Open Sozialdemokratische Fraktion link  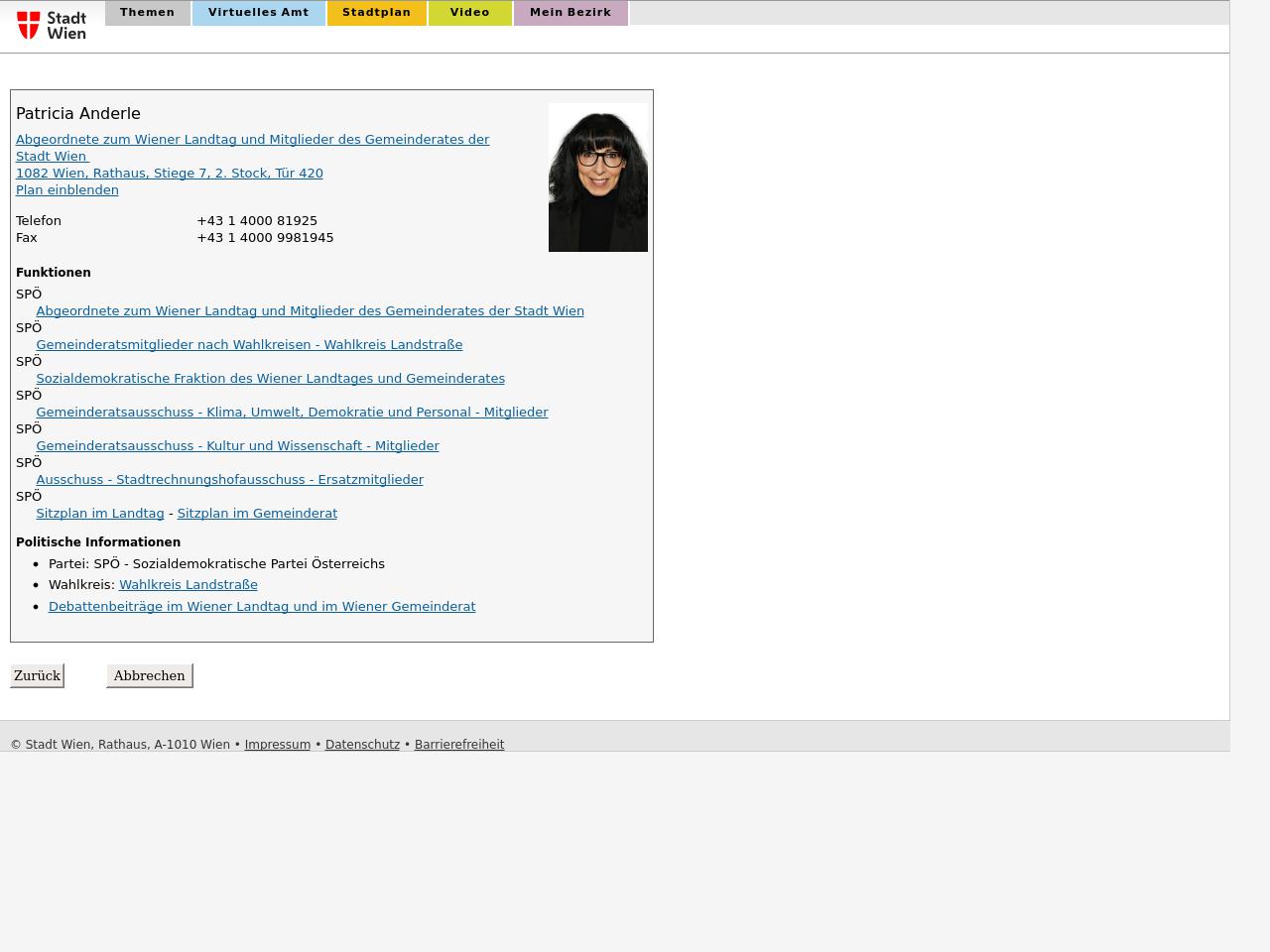[271, 378]
